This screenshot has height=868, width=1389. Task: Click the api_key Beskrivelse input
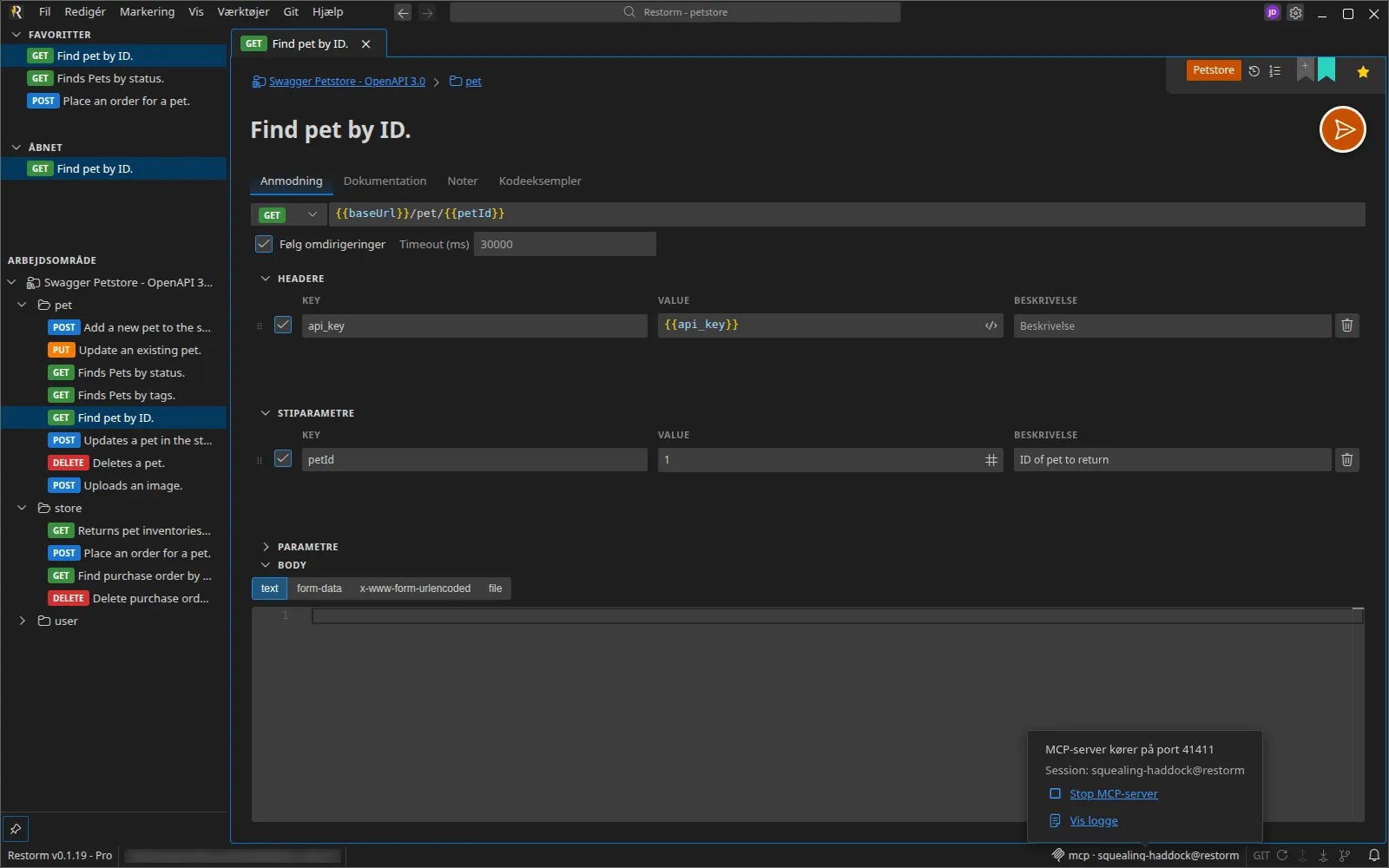pyautogui.click(x=1172, y=325)
